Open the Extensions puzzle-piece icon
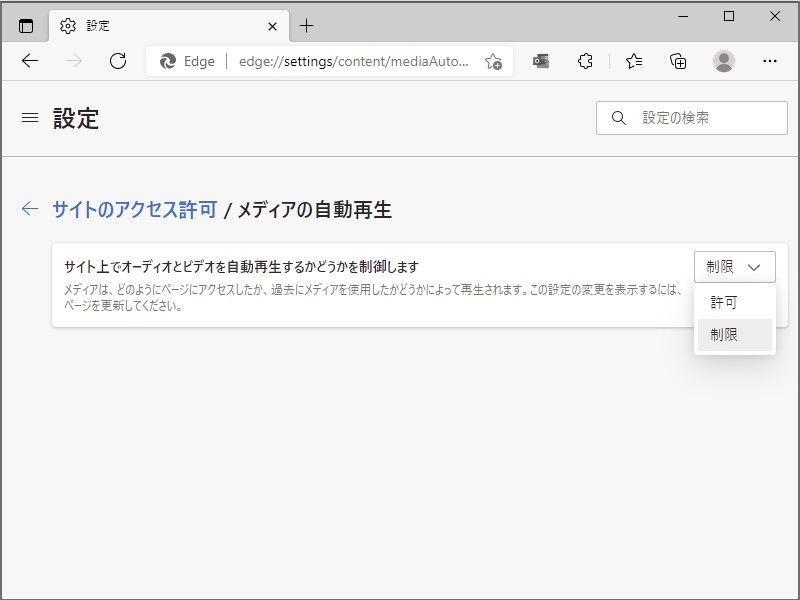 point(585,61)
